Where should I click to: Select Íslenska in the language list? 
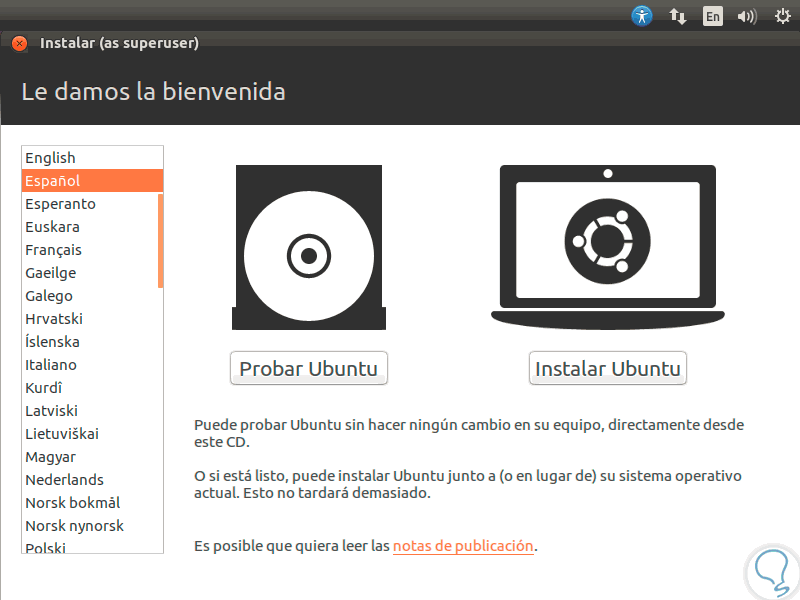(92, 341)
